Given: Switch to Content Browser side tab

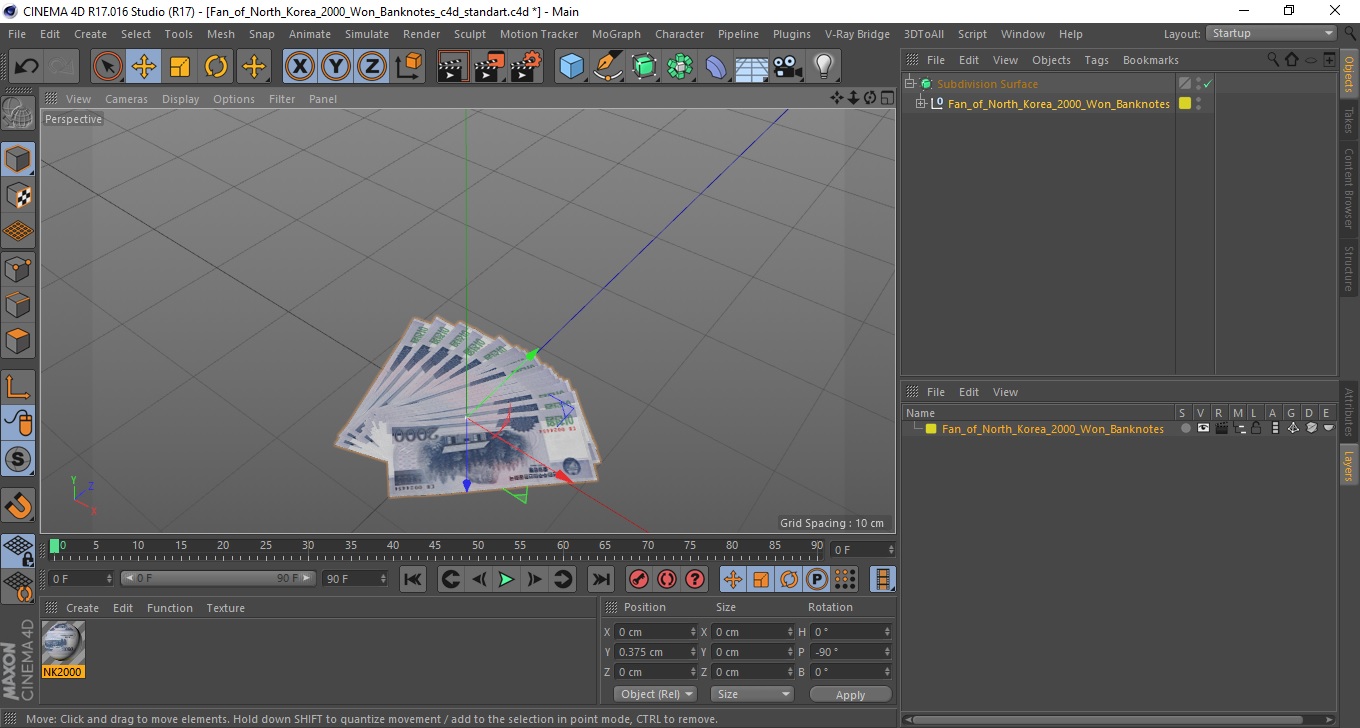Looking at the screenshot, I should tap(1349, 188).
